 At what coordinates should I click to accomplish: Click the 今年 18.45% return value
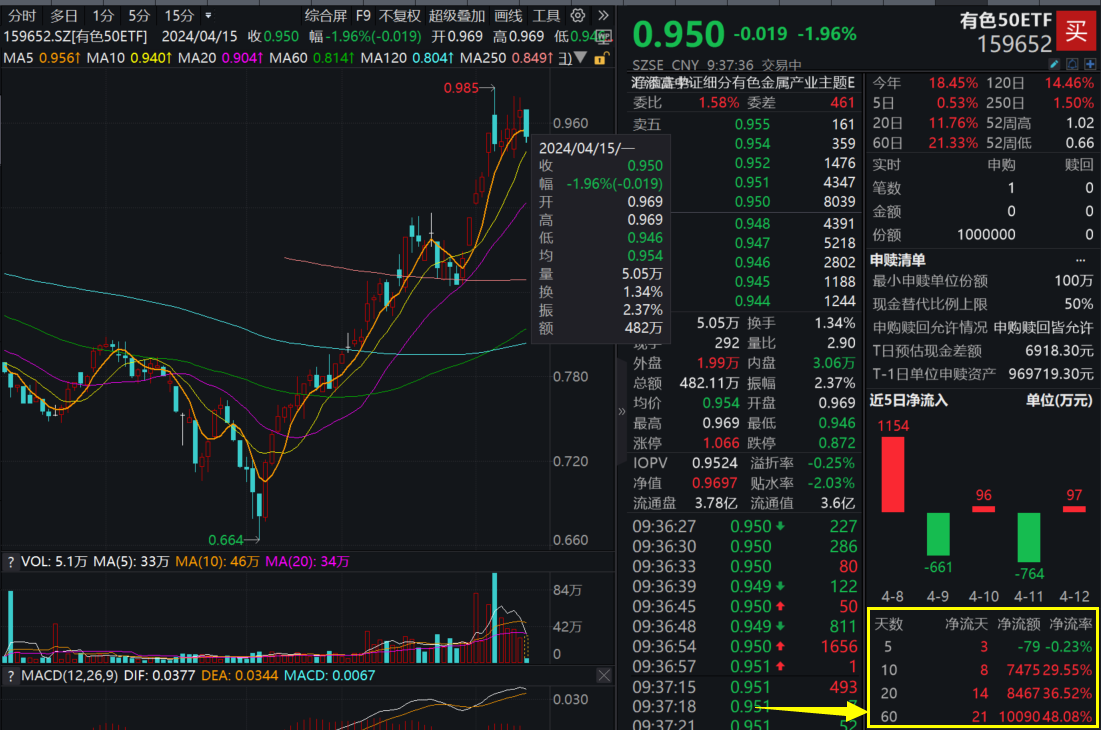coord(953,83)
